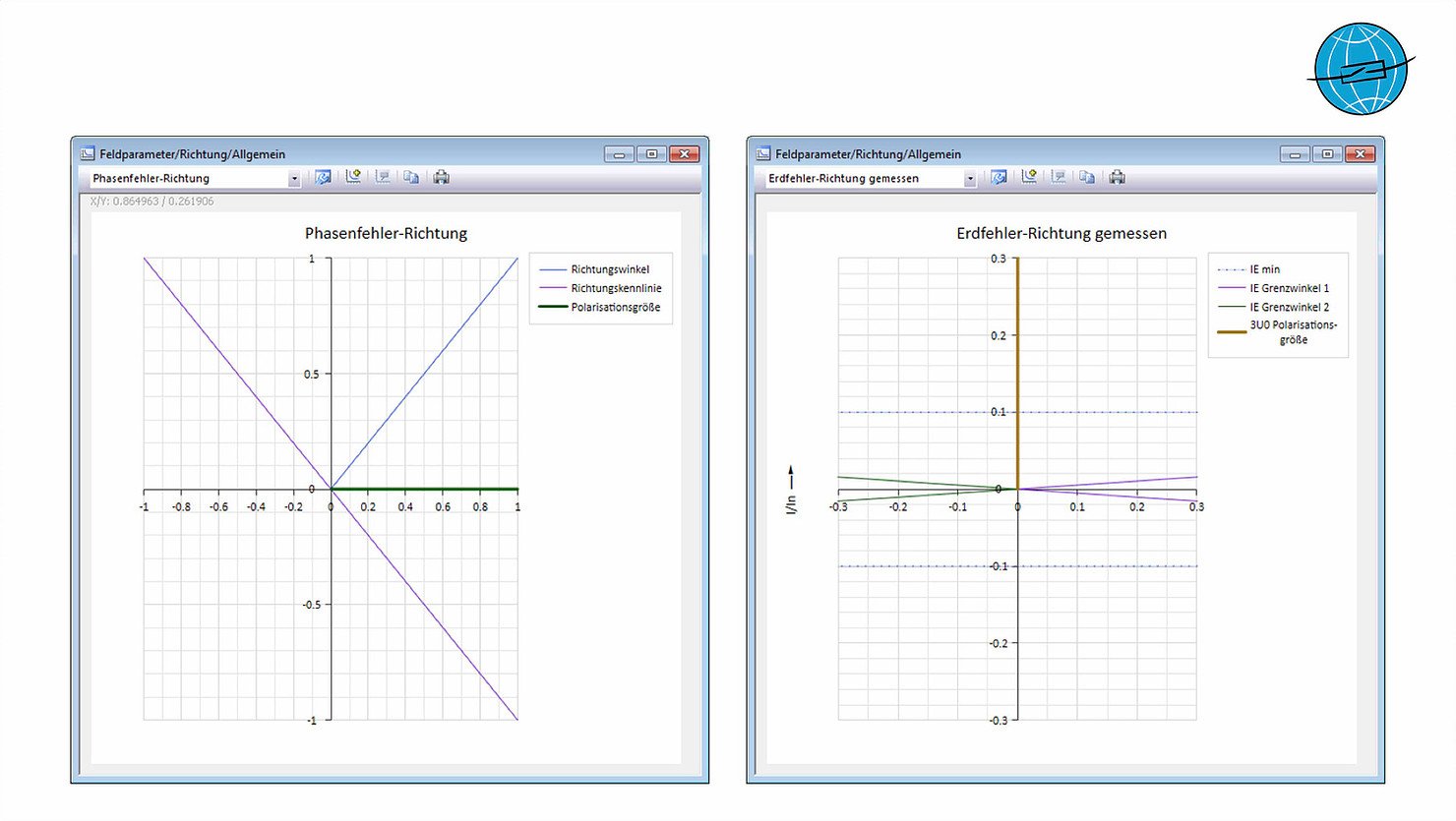Minimize the left Feldparameter window
Screen dimensions: 1456x821
pyautogui.click(x=619, y=154)
